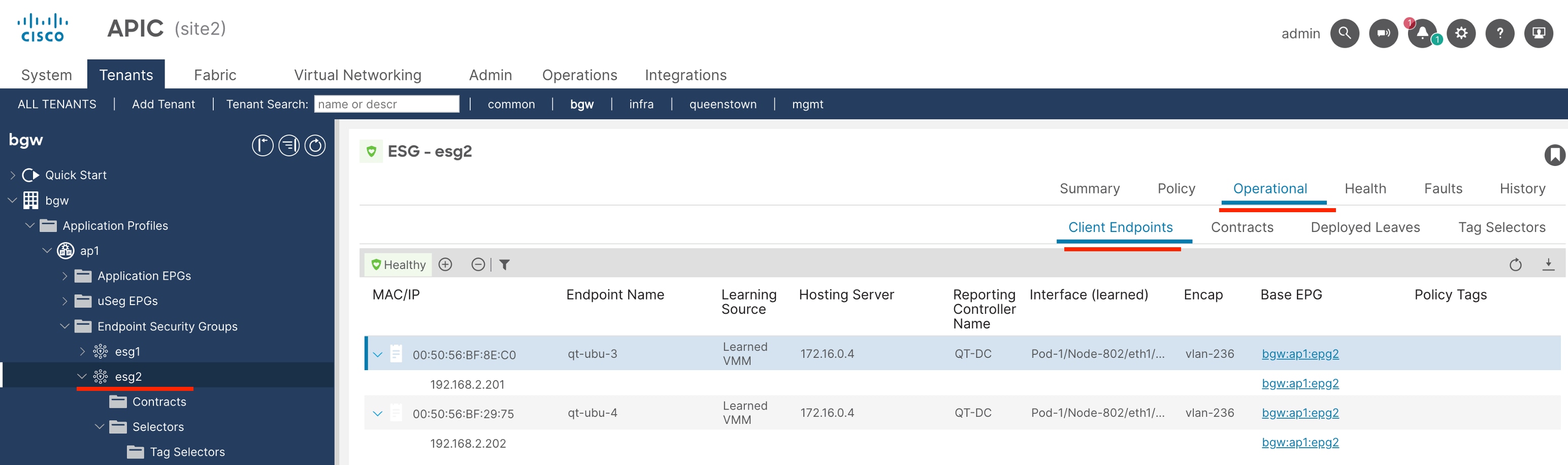Switch to the Summary tab

tap(1090, 188)
